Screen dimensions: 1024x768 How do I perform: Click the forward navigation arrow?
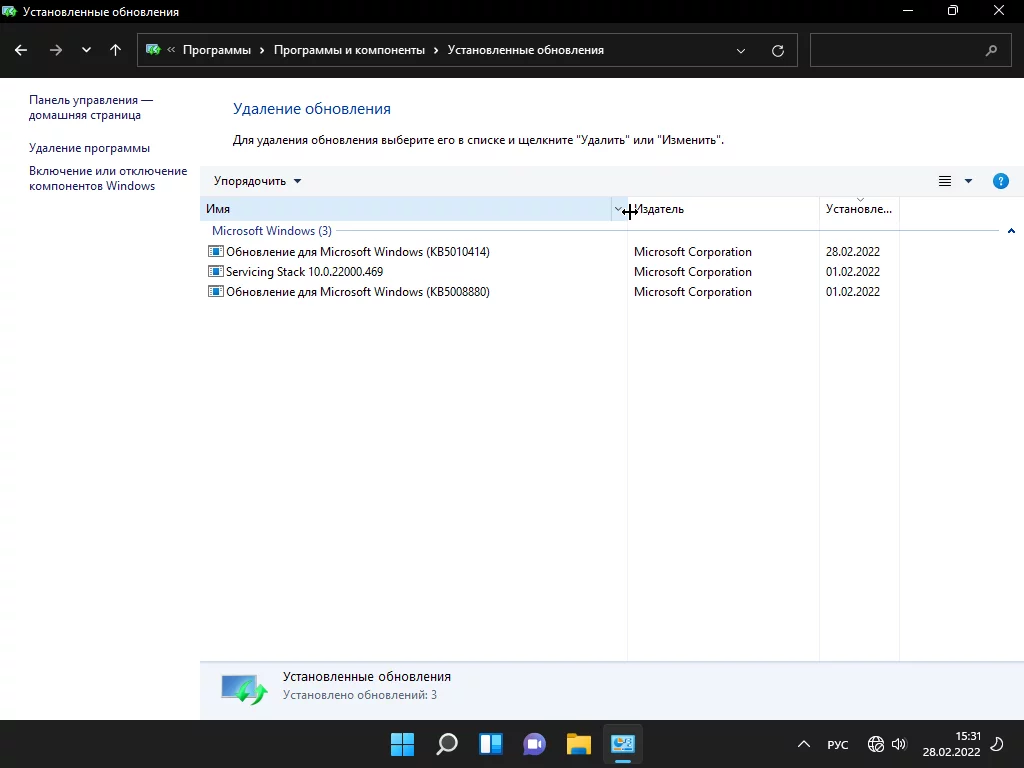pos(56,50)
